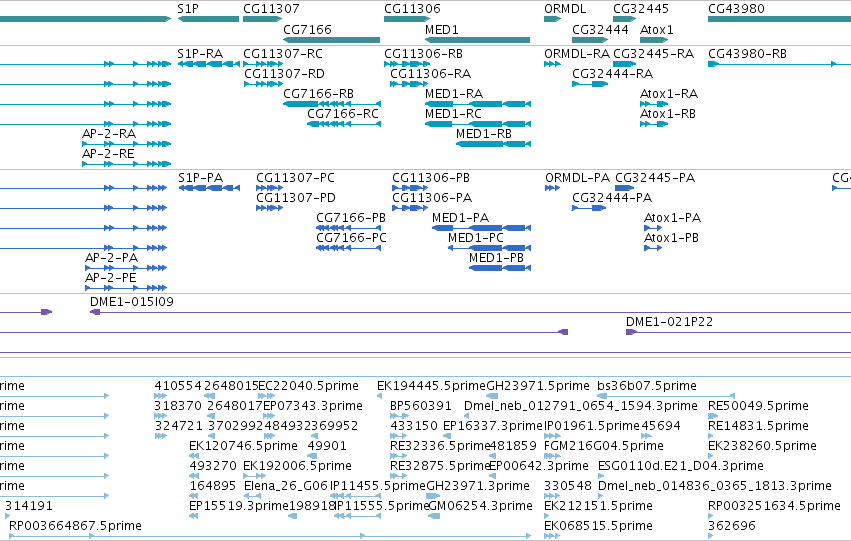
Task: Click the CG11307 gene label
Action: 271,9
